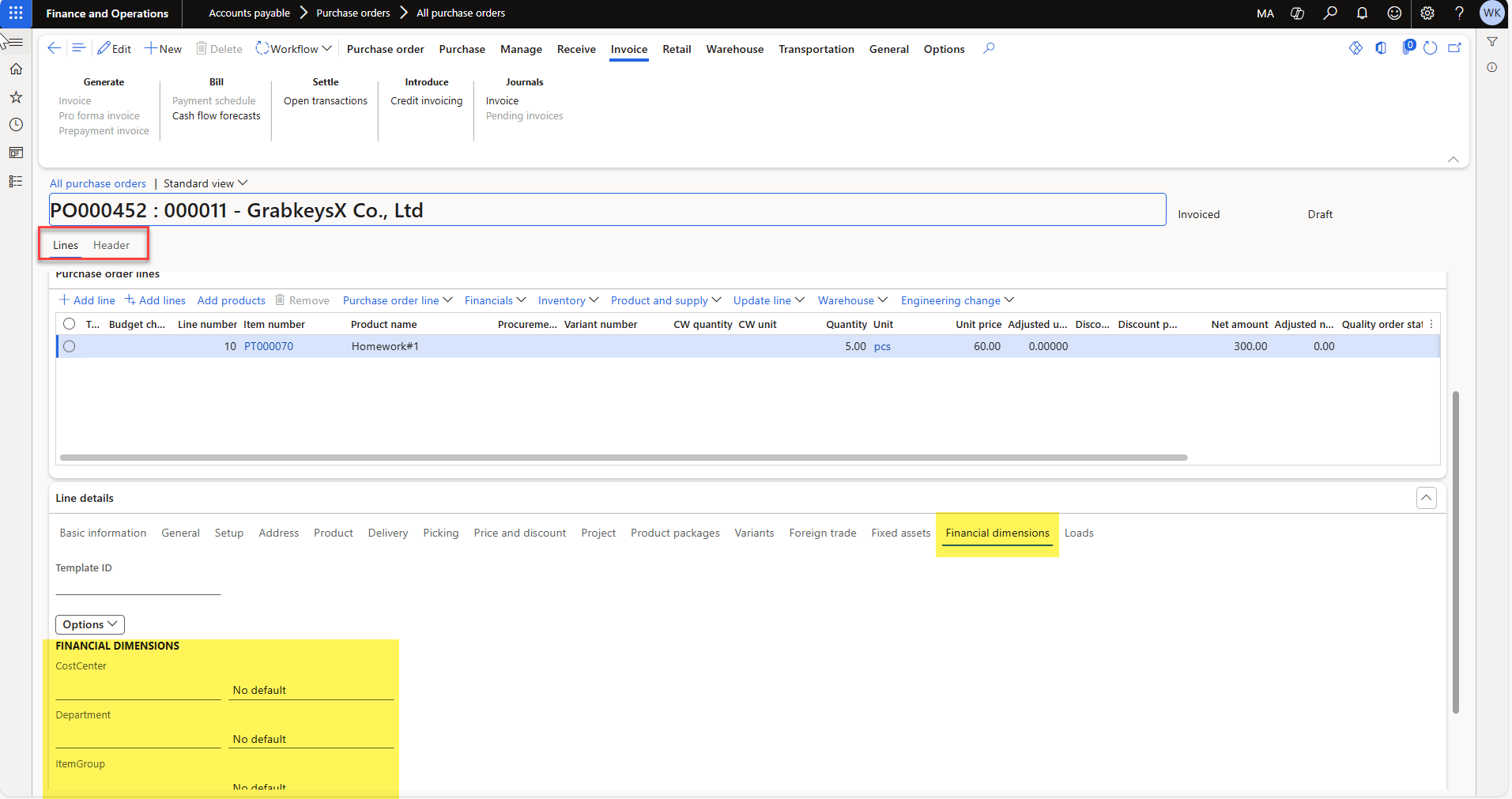This screenshot has height=799, width=1512.
Task: Show the list view icon beside back arrow
Action: 79,48
